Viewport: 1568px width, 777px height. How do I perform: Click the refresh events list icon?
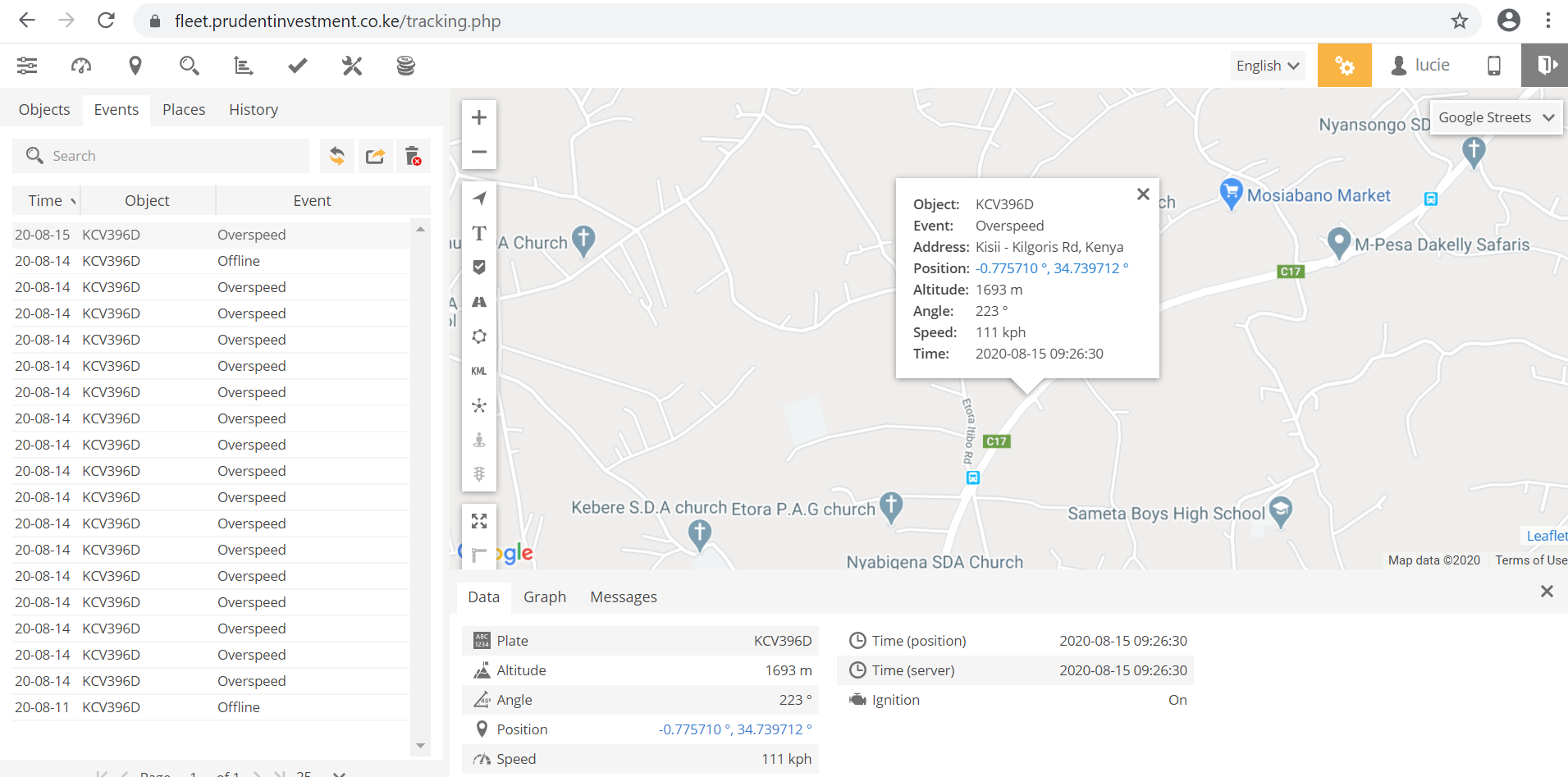point(337,156)
